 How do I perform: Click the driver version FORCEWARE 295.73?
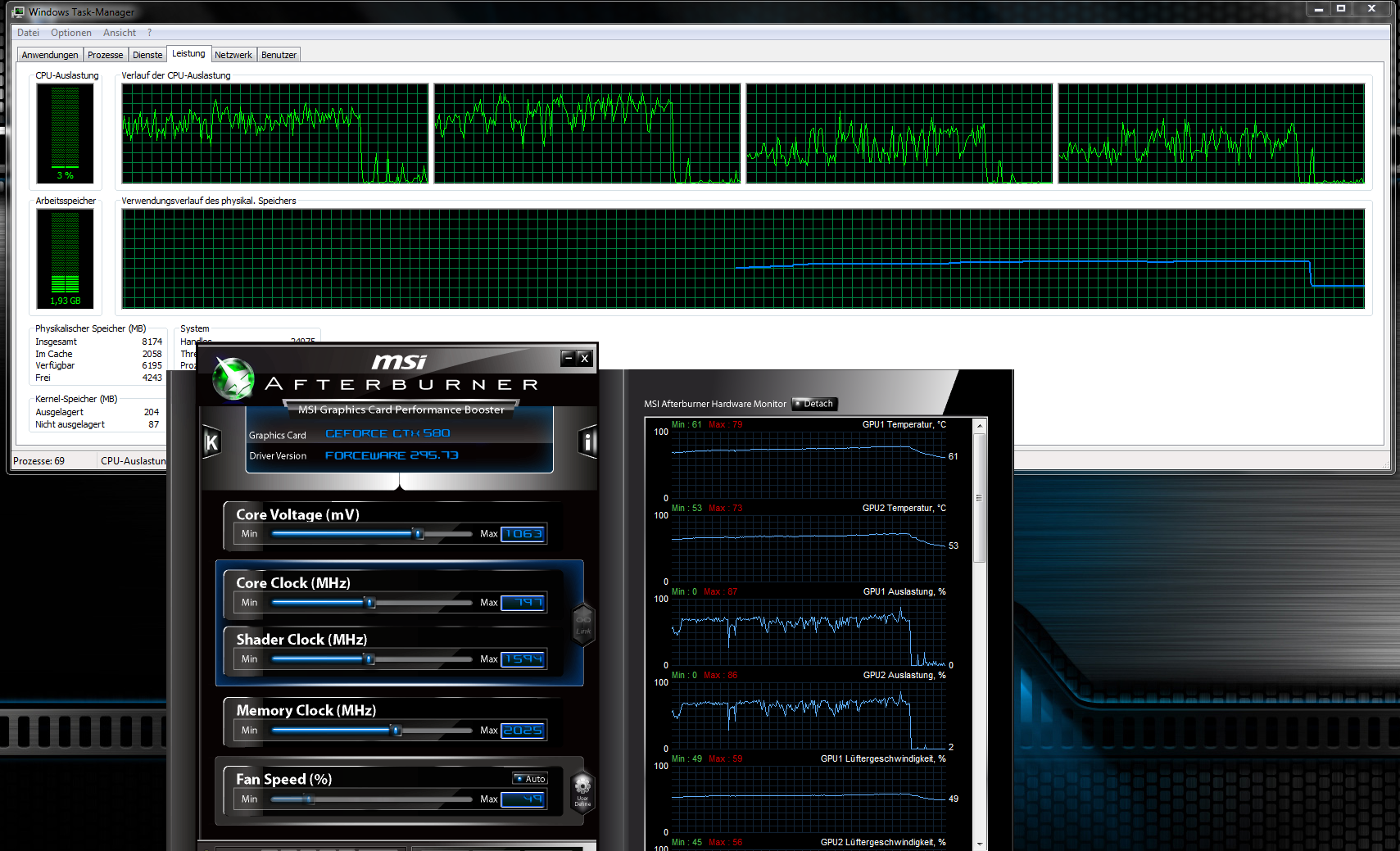click(x=392, y=455)
